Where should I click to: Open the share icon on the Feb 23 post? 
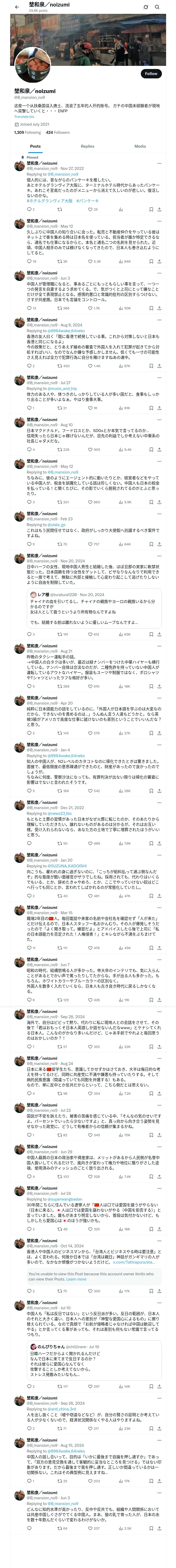coord(159,544)
